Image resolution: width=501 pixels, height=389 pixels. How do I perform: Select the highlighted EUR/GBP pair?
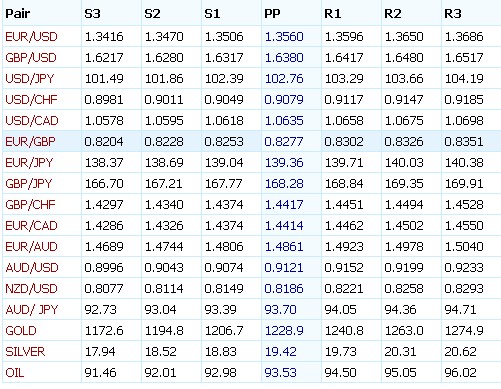(x=30, y=142)
